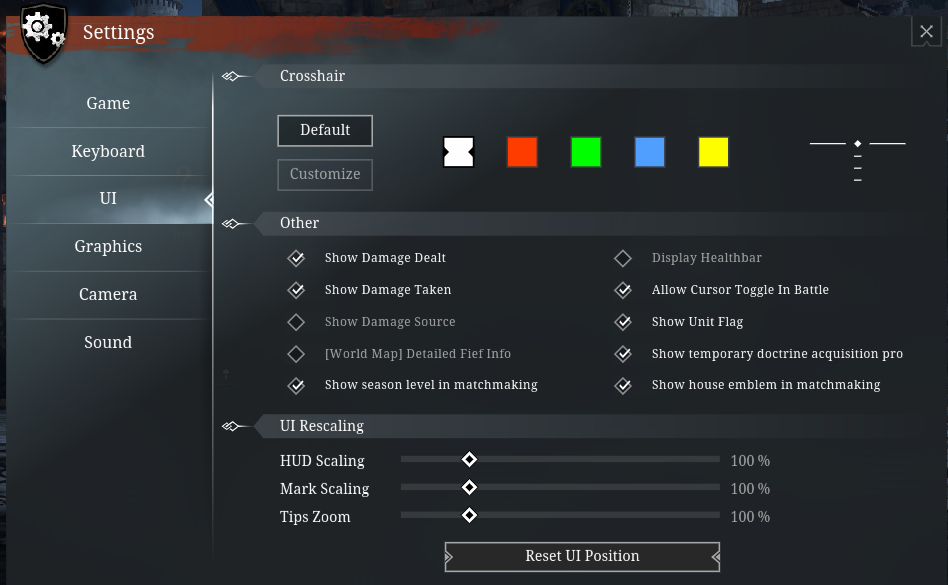The image size is (948, 585).
Task: Toggle Show season level in matchmaking checkbox
Action: [296, 385]
